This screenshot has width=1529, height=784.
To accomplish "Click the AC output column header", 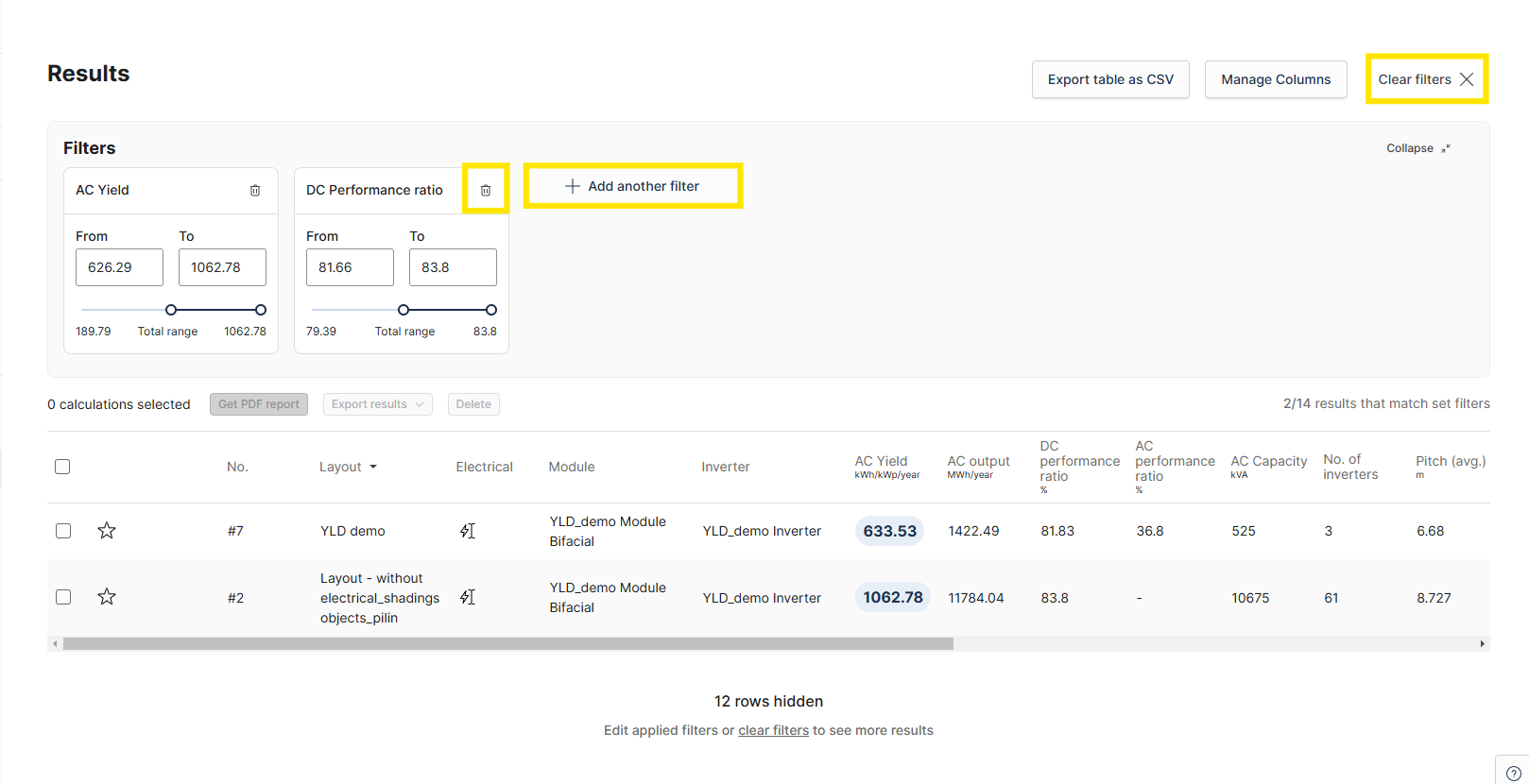I will pyautogui.click(x=978, y=467).
